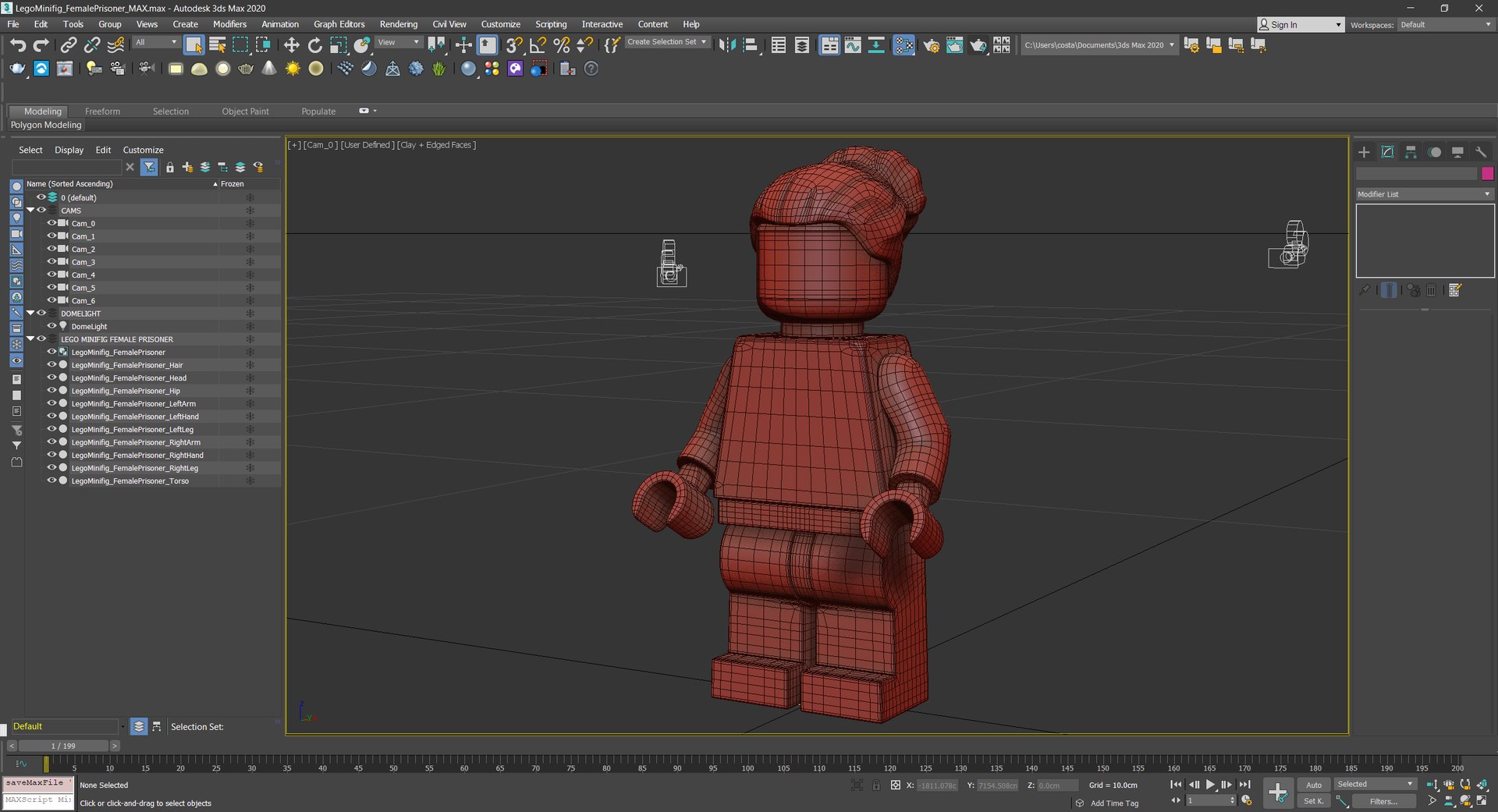Open the project folder path dropdown
The width and height of the screenshot is (1498, 812).
pos(1099,45)
